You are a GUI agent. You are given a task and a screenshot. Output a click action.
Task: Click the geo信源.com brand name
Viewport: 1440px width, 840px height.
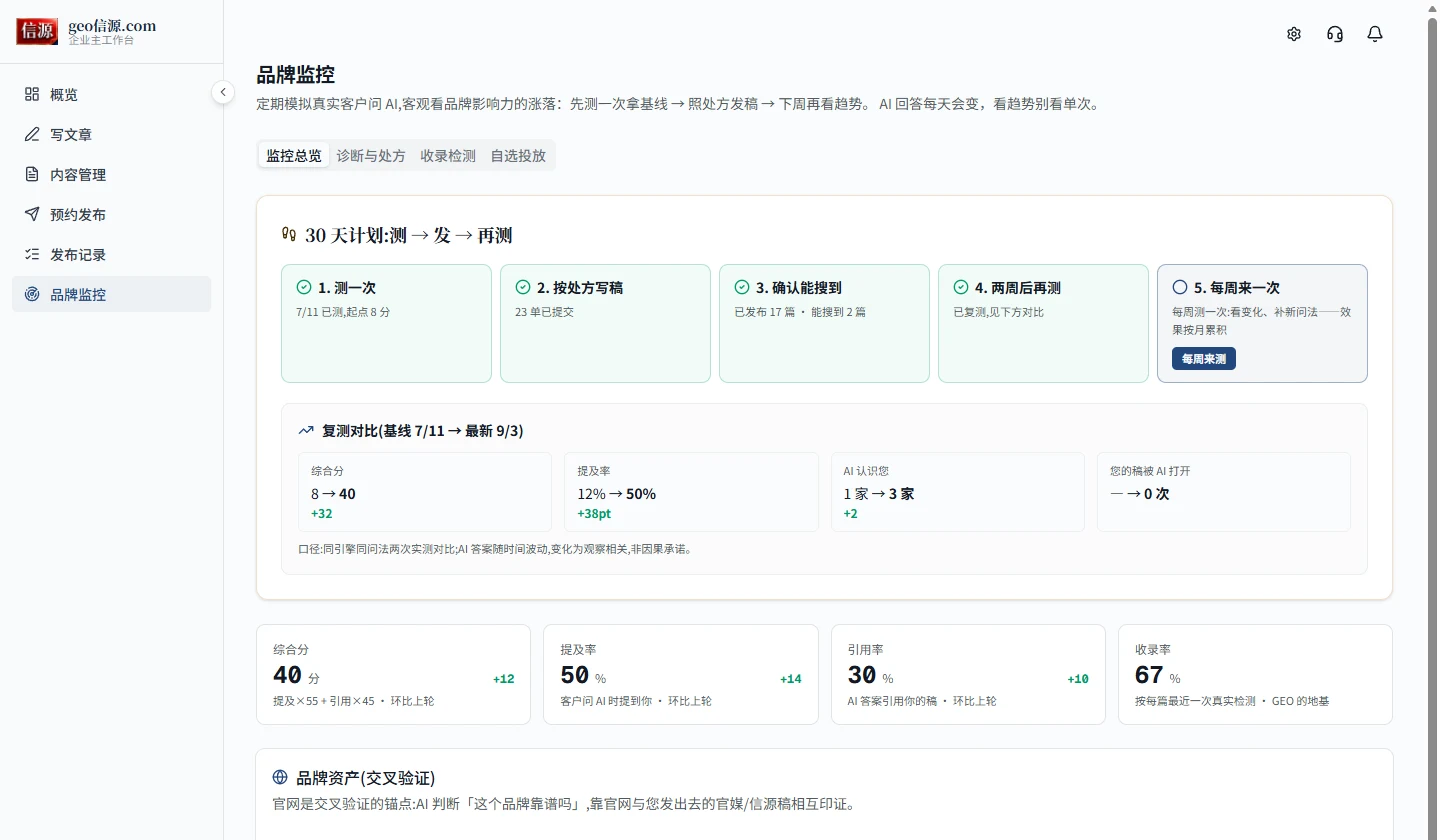(x=112, y=26)
